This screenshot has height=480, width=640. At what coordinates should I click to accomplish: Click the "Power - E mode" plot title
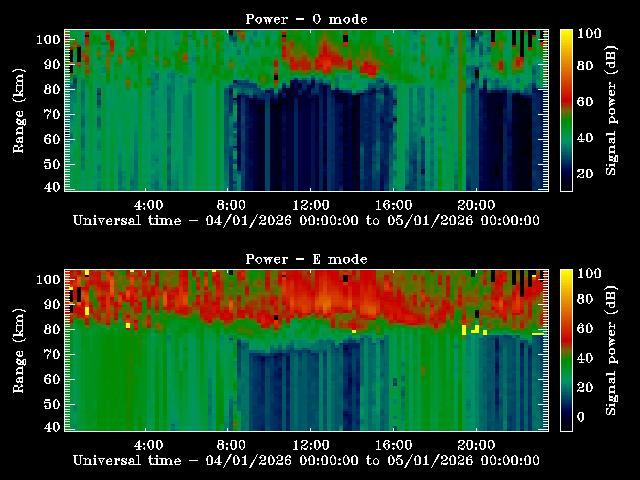pyautogui.click(x=306, y=259)
